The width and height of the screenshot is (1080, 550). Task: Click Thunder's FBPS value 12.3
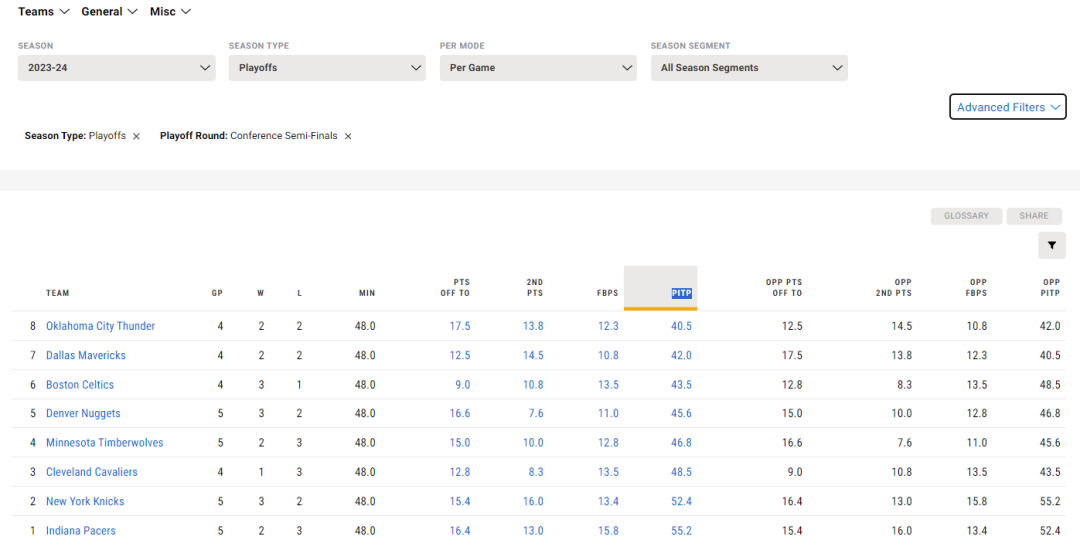(x=608, y=326)
